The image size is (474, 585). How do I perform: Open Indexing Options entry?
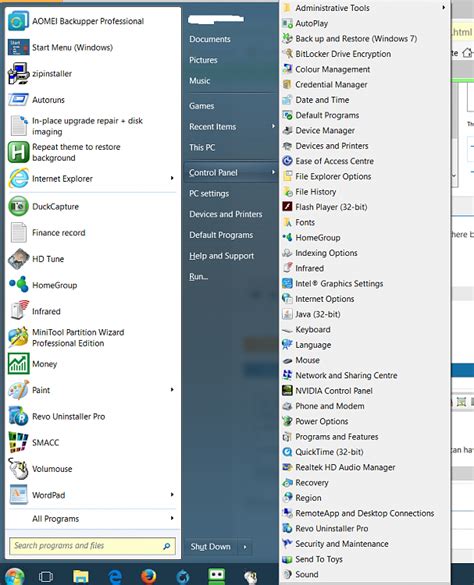(x=326, y=253)
